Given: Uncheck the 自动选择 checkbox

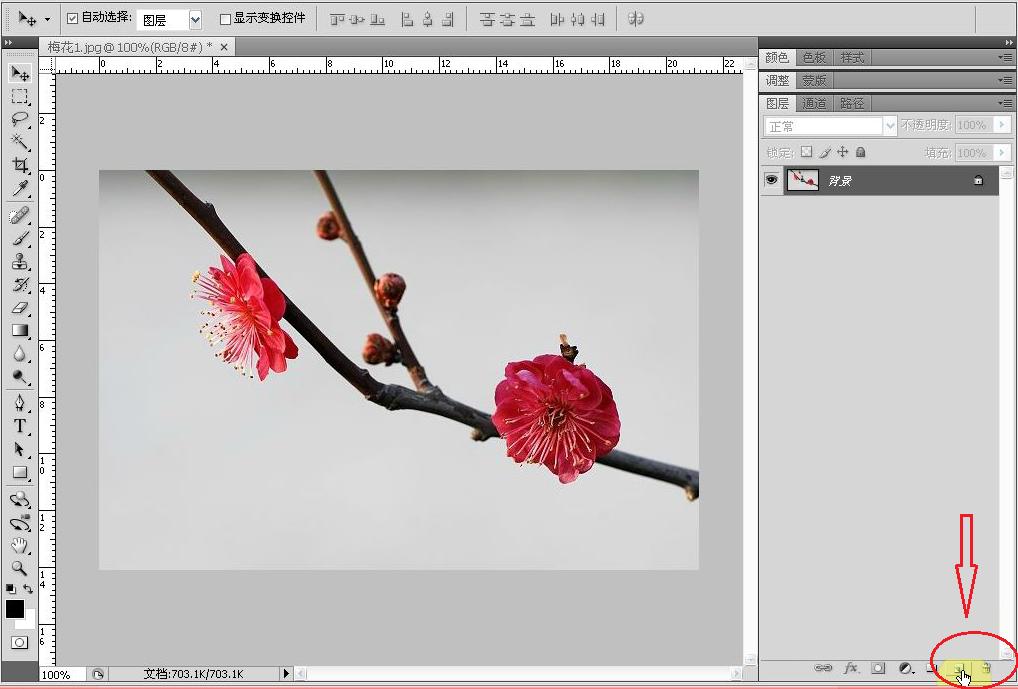Looking at the screenshot, I should point(72,18).
